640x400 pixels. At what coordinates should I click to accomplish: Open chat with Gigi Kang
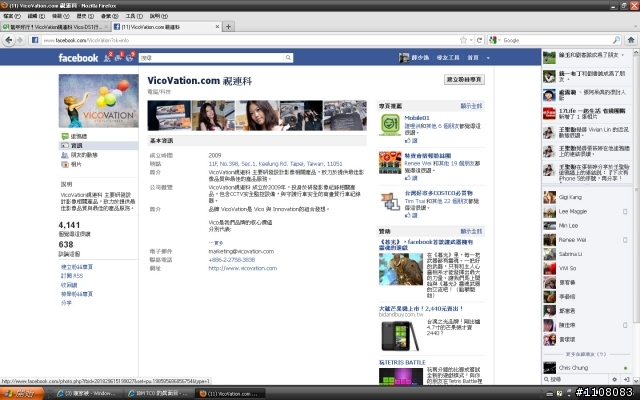(586, 197)
